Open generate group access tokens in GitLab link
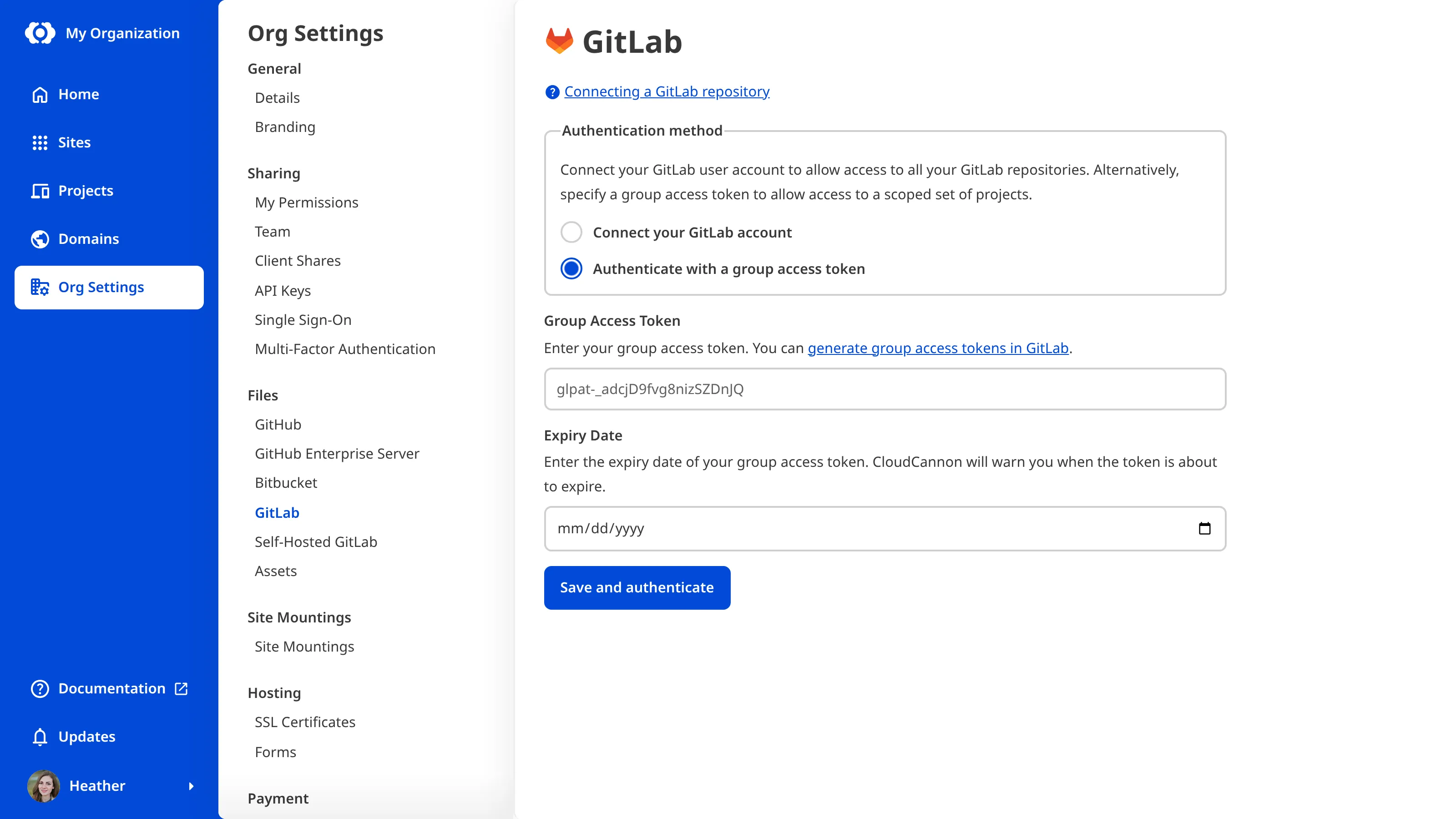 point(938,348)
